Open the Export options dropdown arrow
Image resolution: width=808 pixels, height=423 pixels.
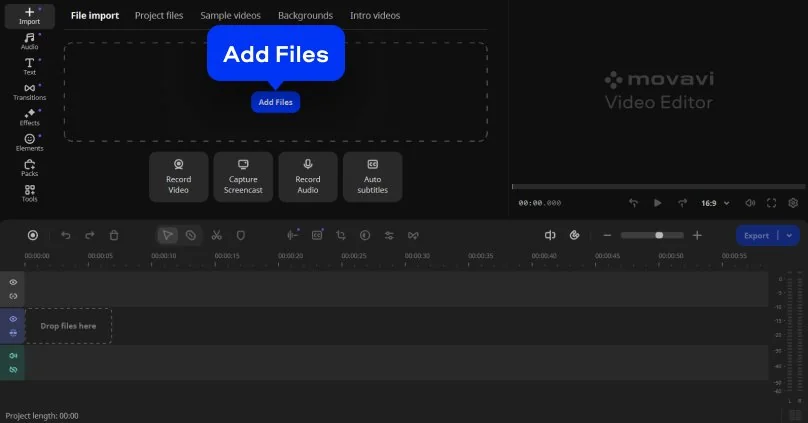coord(790,235)
